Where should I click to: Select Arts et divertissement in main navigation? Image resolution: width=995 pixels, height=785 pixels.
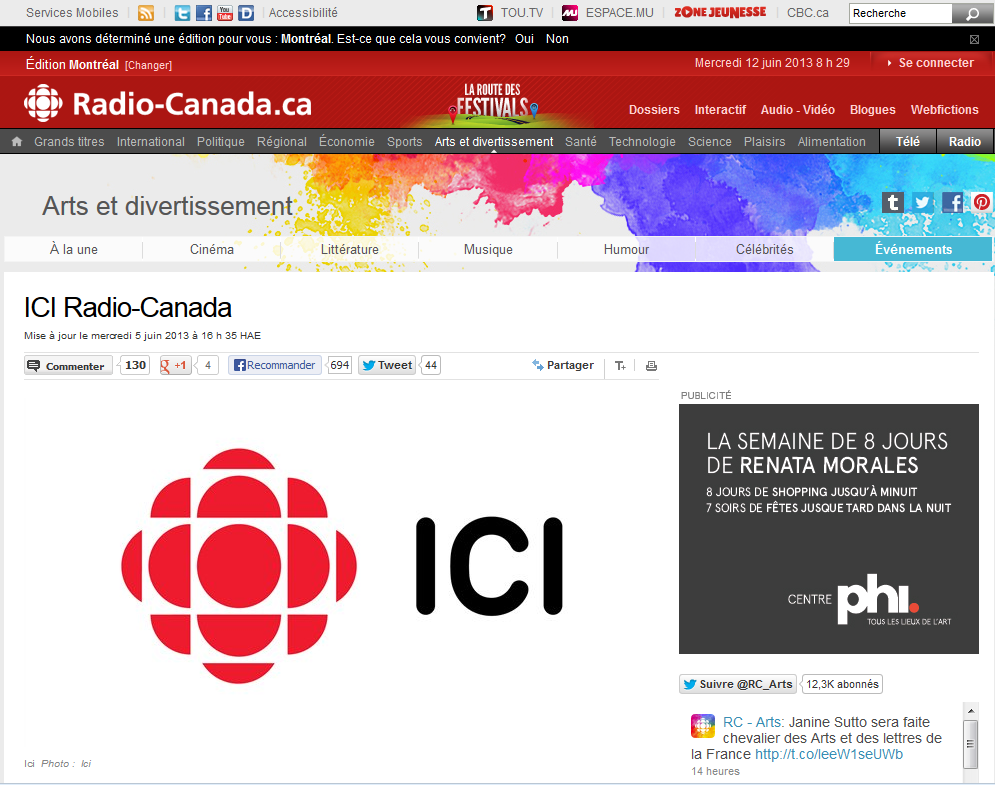[x=494, y=142]
